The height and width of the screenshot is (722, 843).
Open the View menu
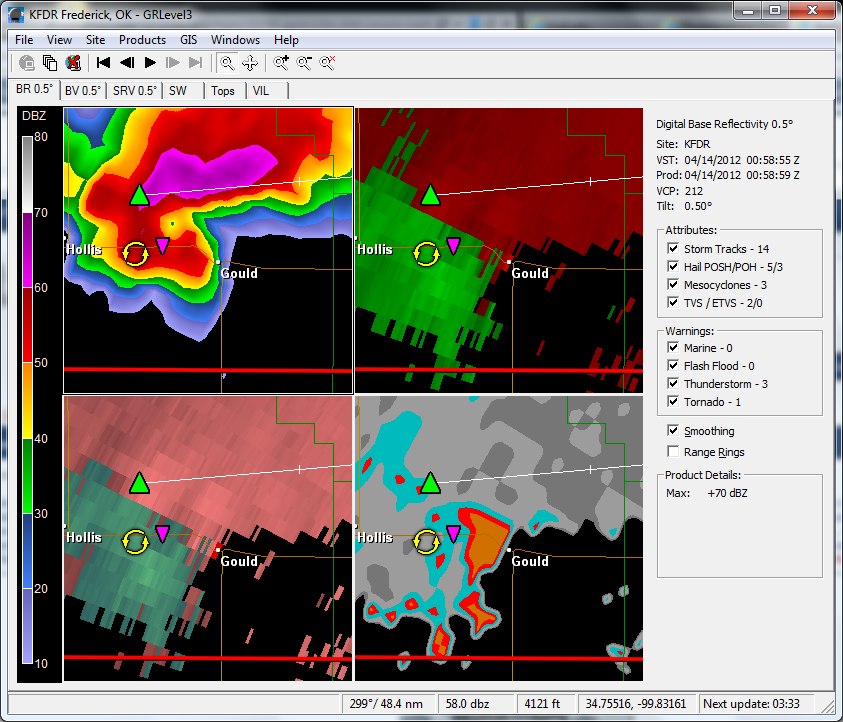pyautogui.click(x=59, y=40)
